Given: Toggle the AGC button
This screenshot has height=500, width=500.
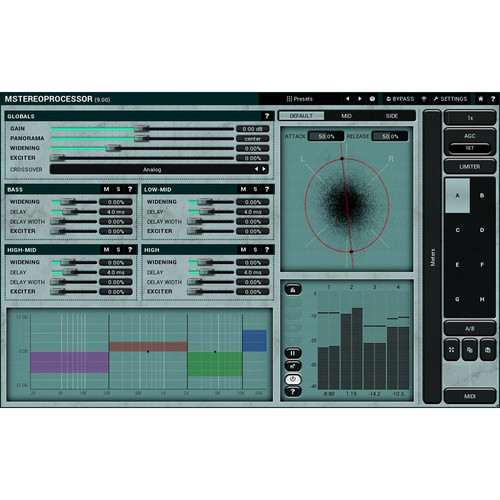Looking at the screenshot, I should [x=470, y=136].
